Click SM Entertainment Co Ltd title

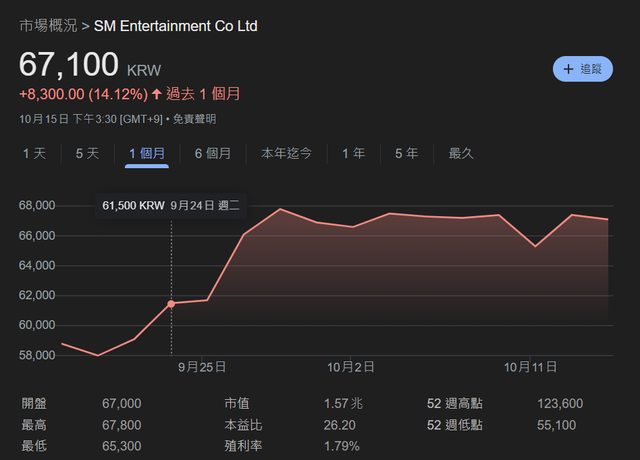pos(176,26)
